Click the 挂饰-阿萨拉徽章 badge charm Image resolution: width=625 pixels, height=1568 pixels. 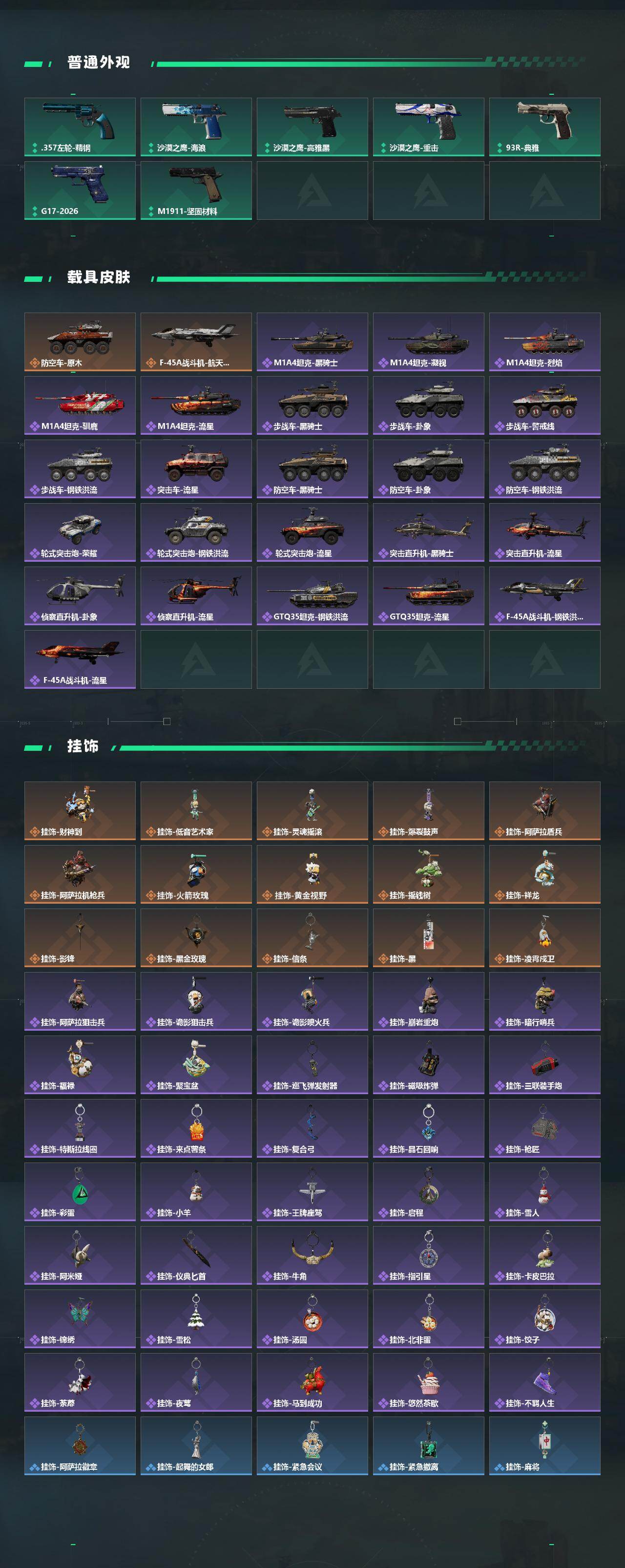(80, 1446)
